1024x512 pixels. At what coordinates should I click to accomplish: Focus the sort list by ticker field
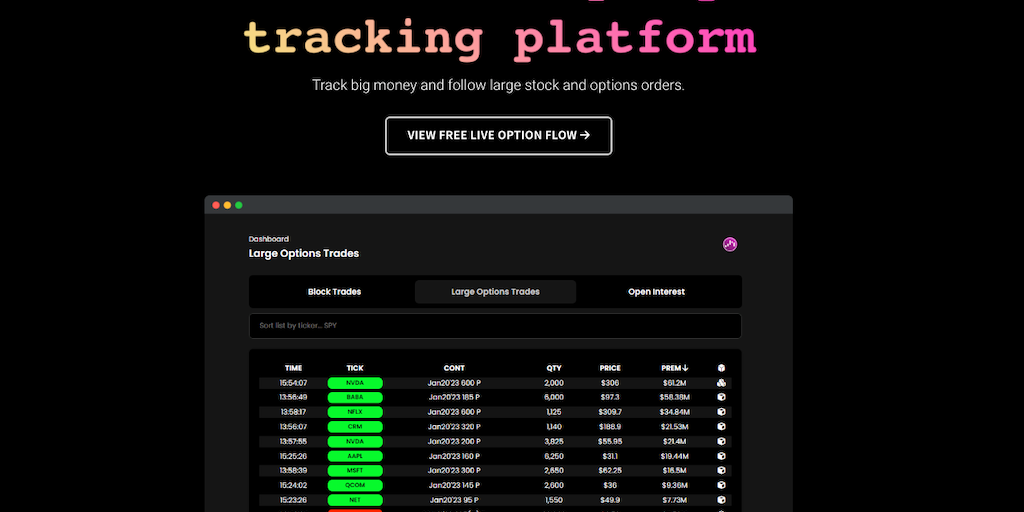click(x=495, y=326)
